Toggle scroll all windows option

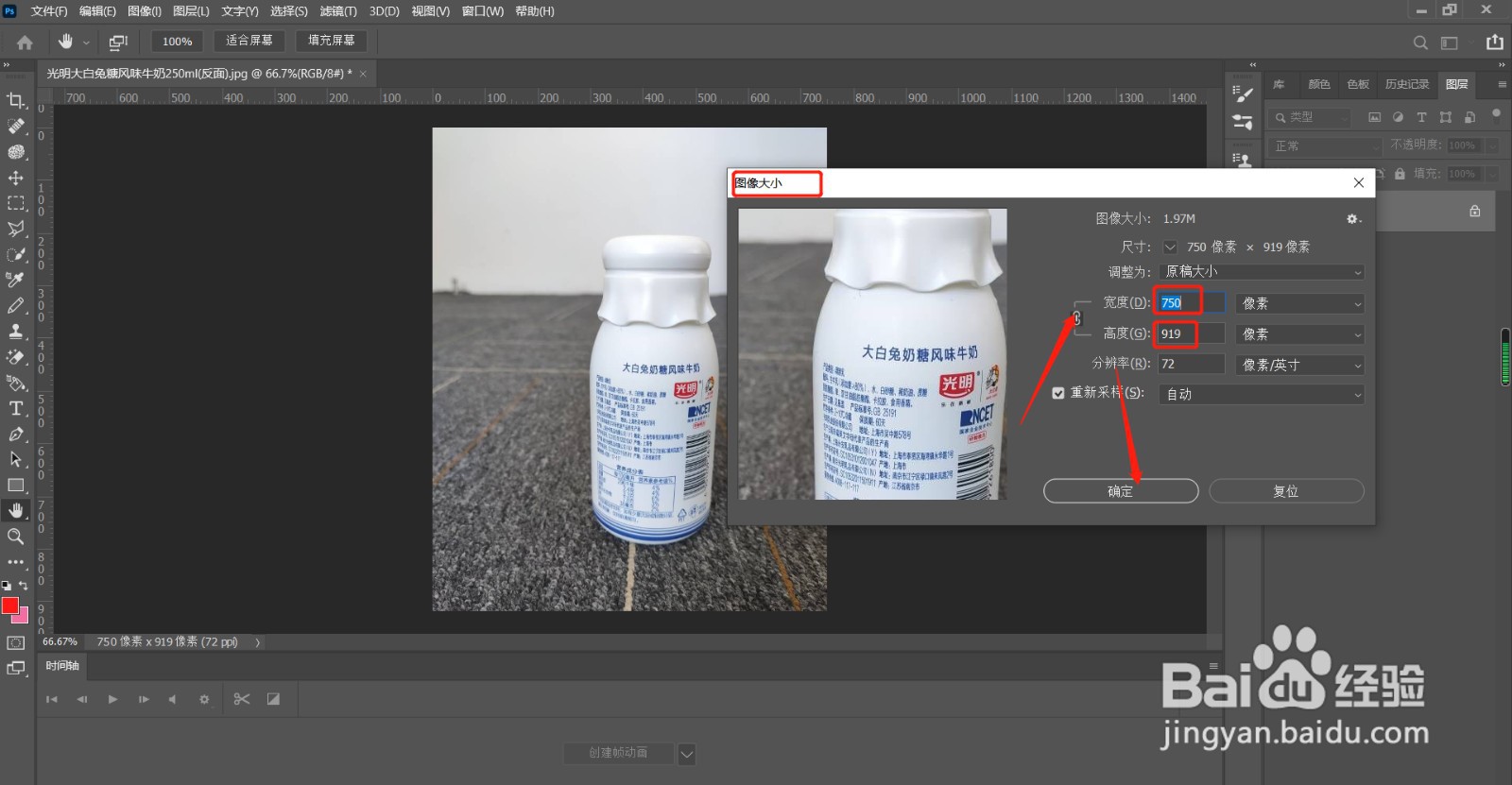click(x=118, y=42)
